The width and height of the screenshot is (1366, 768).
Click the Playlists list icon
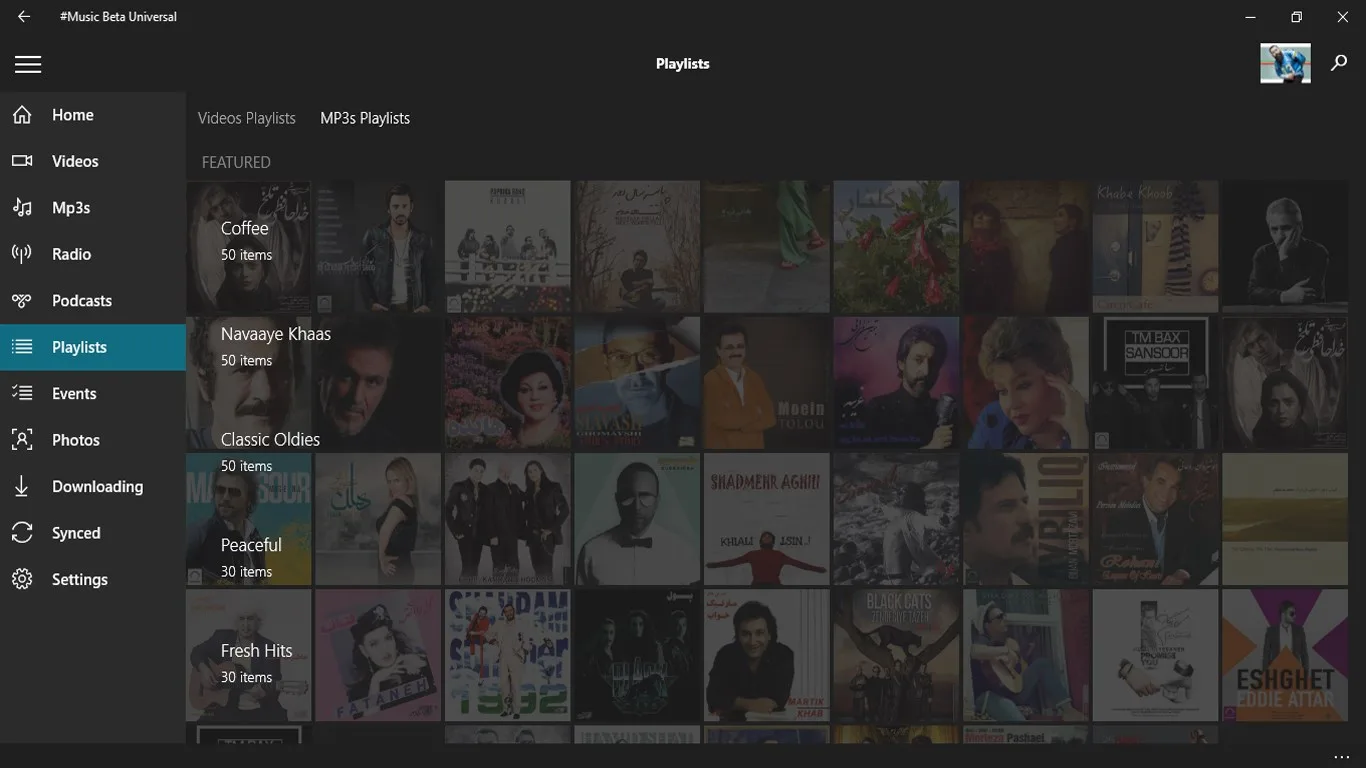[22, 347]
